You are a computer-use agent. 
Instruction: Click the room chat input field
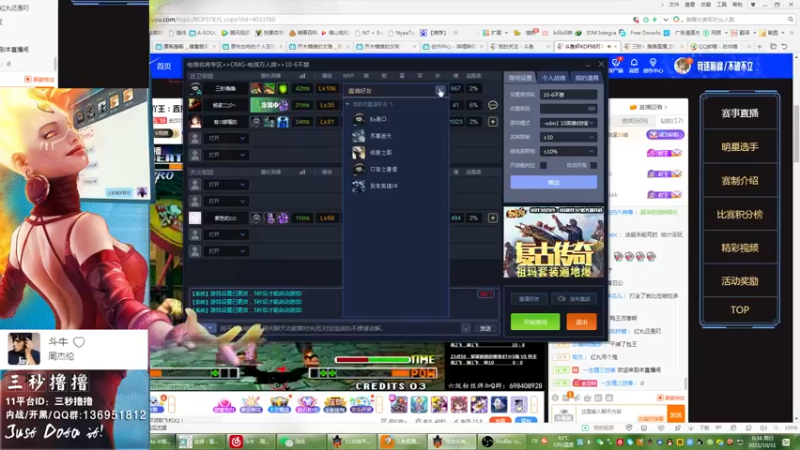click(339, 329)
